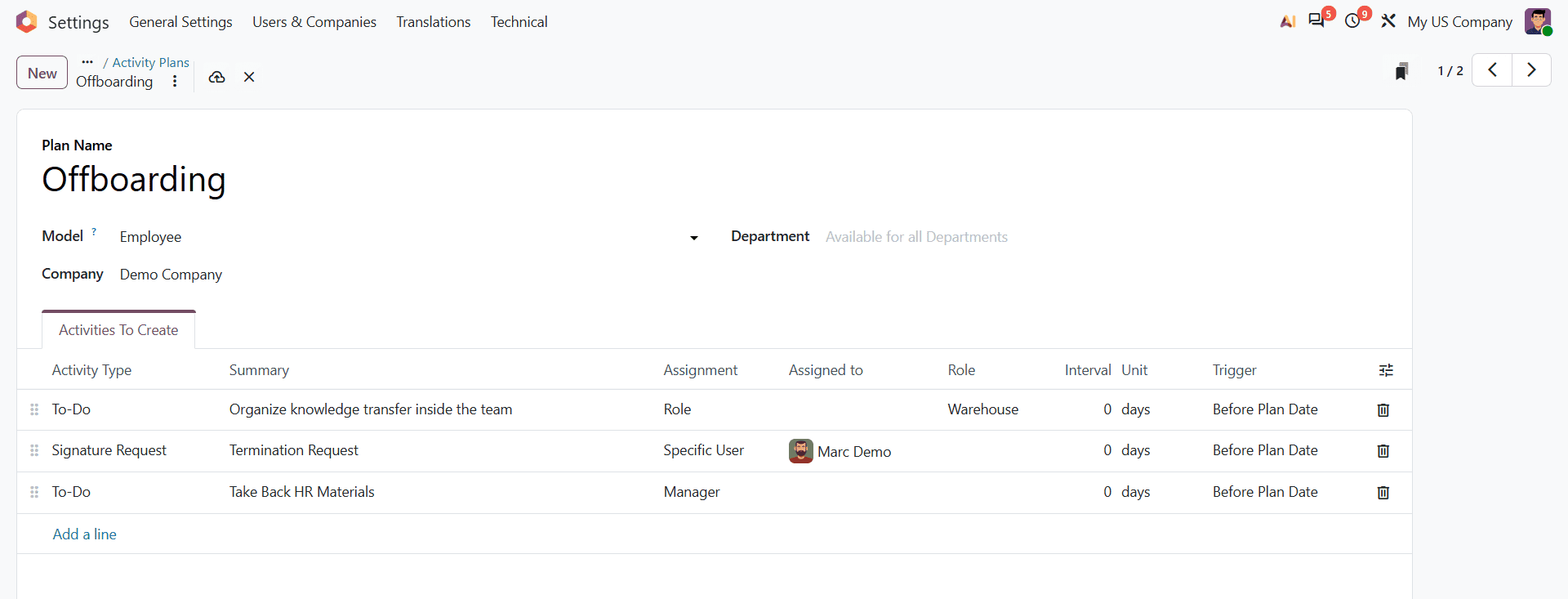This screenshot has width=1568, height=599.
Task: Open the developer tools wrench icon
Action: (x=1388, y=21)
